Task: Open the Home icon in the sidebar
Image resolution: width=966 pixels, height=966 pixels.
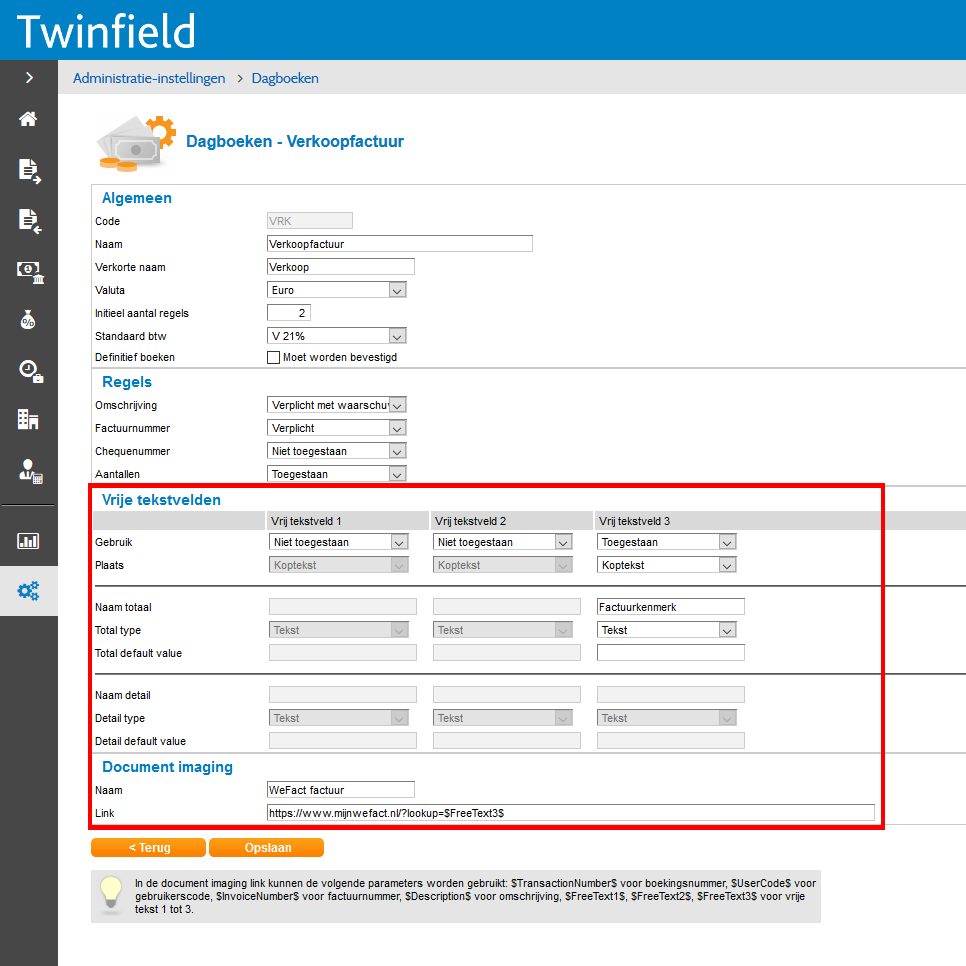Action: pyautogui.click(x=29, y=117)
